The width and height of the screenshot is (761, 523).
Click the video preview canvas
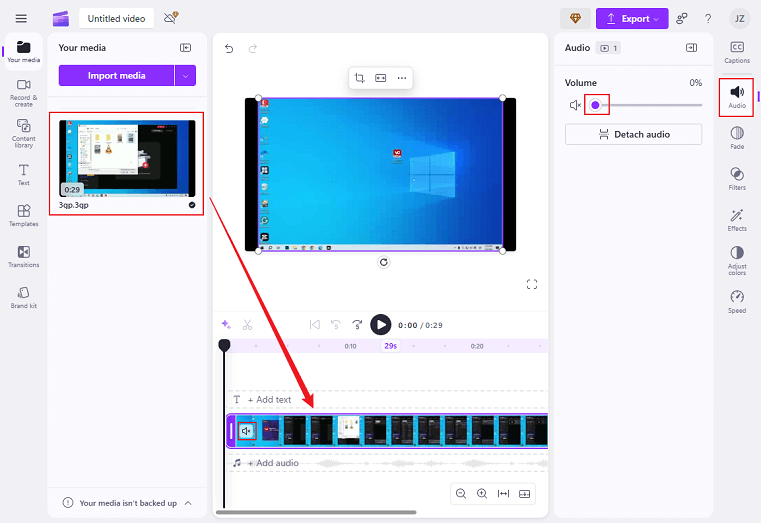point(380,175)
